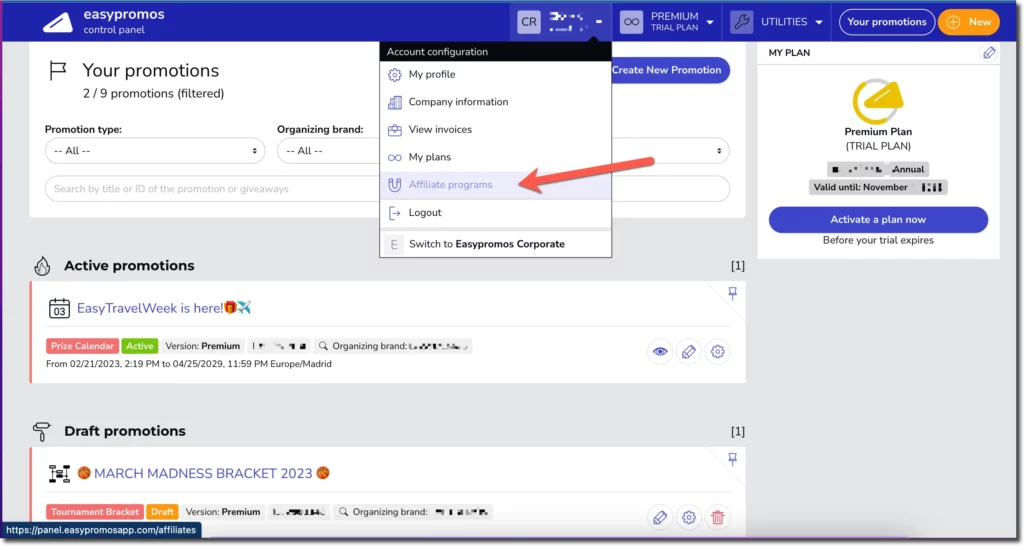Open EasyTravelWeek settings gear icon

717,351
